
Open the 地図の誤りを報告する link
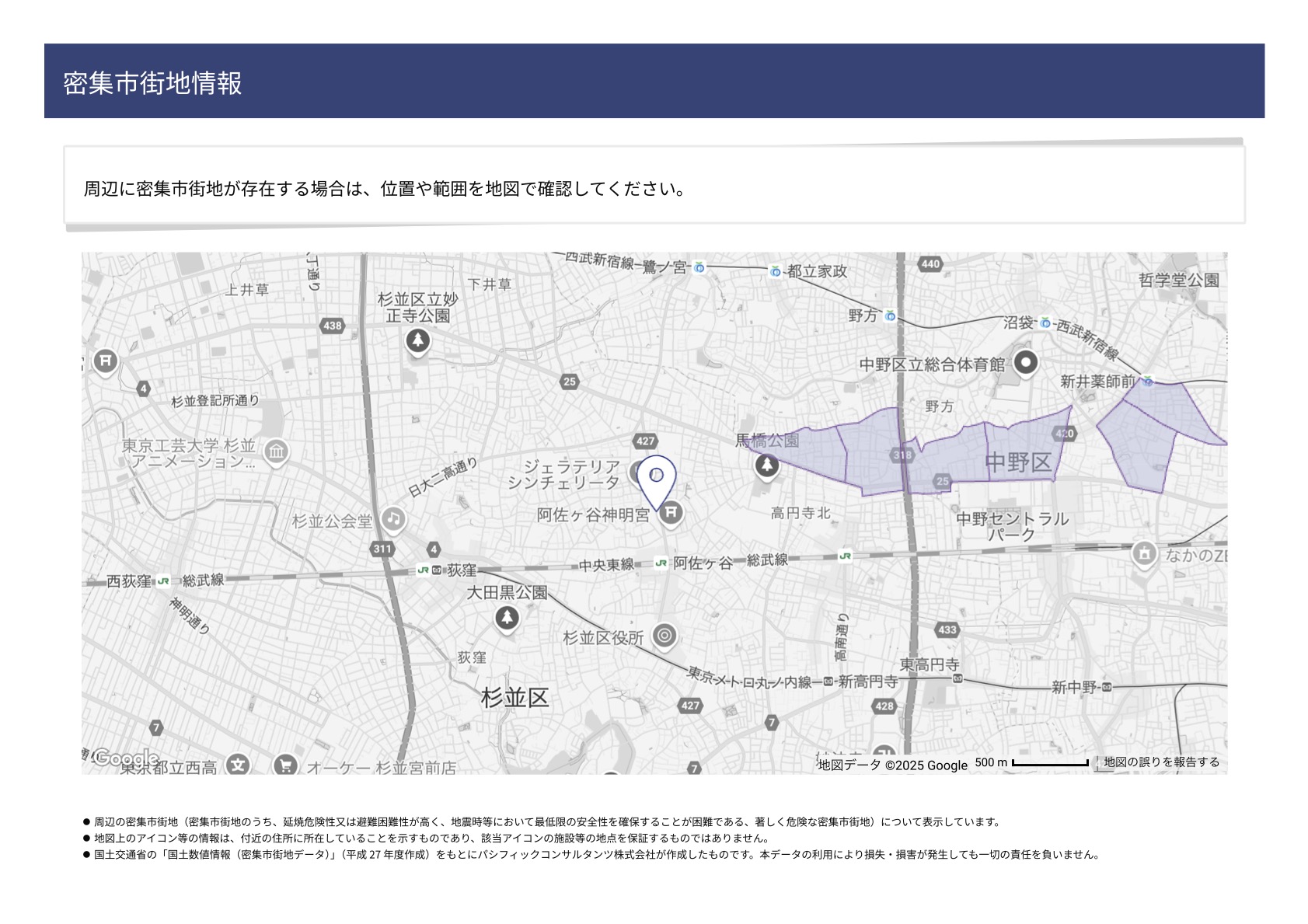(1161, 762)
